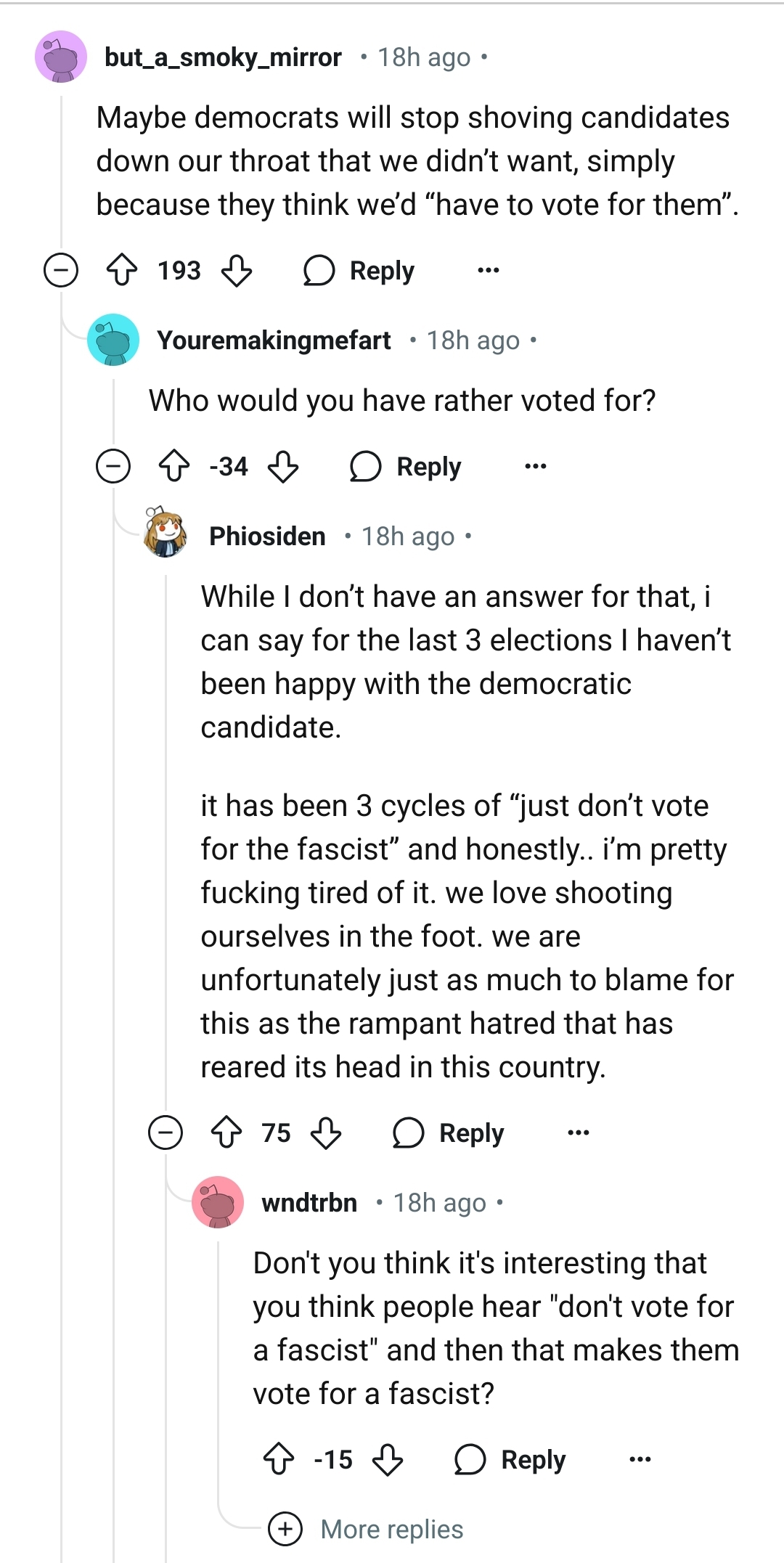The height and width of the screenshot is (1563, 784).
Task: Collapse Youremakingmefart's reply thread
Action: [x=113, y=466]
